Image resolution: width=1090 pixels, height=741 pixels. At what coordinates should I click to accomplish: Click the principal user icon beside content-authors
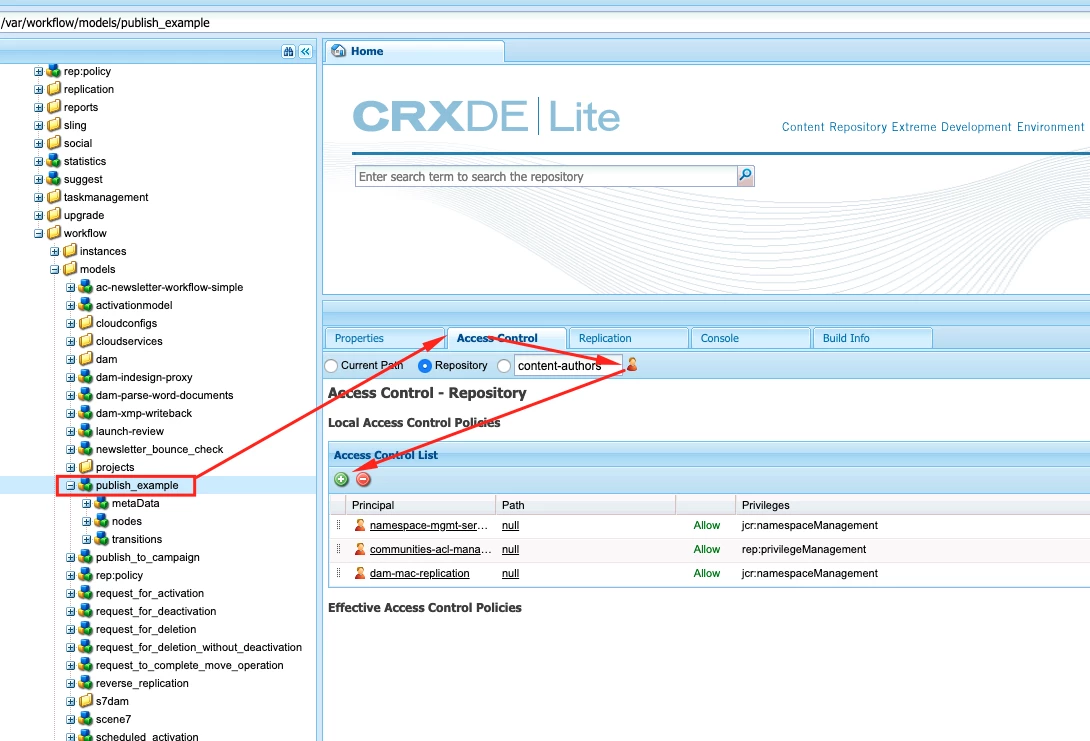[x=632, y=364]
